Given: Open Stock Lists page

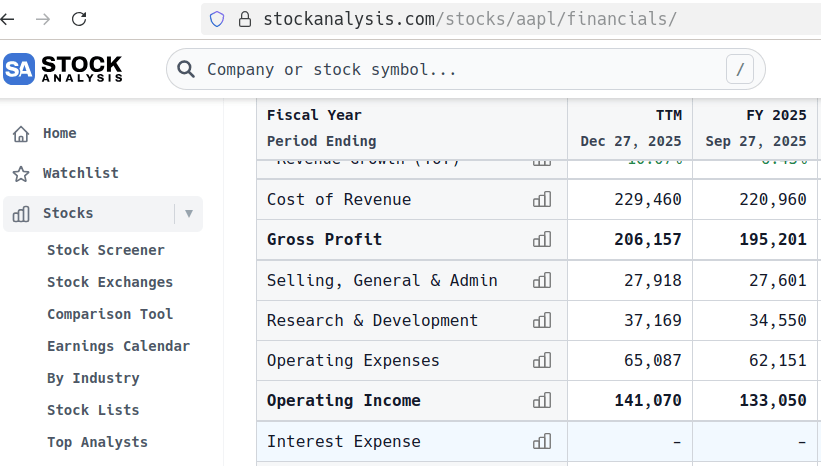Looking at the screenshot, I should click(93, 410).
